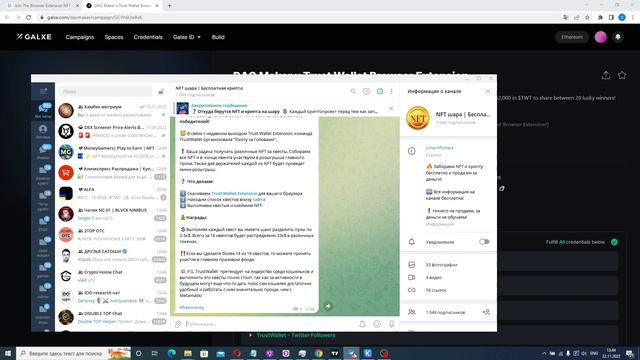Select the All chats folder in Telegram sidebar
This screenshot has height=360, width=640.
click(43, 111)
